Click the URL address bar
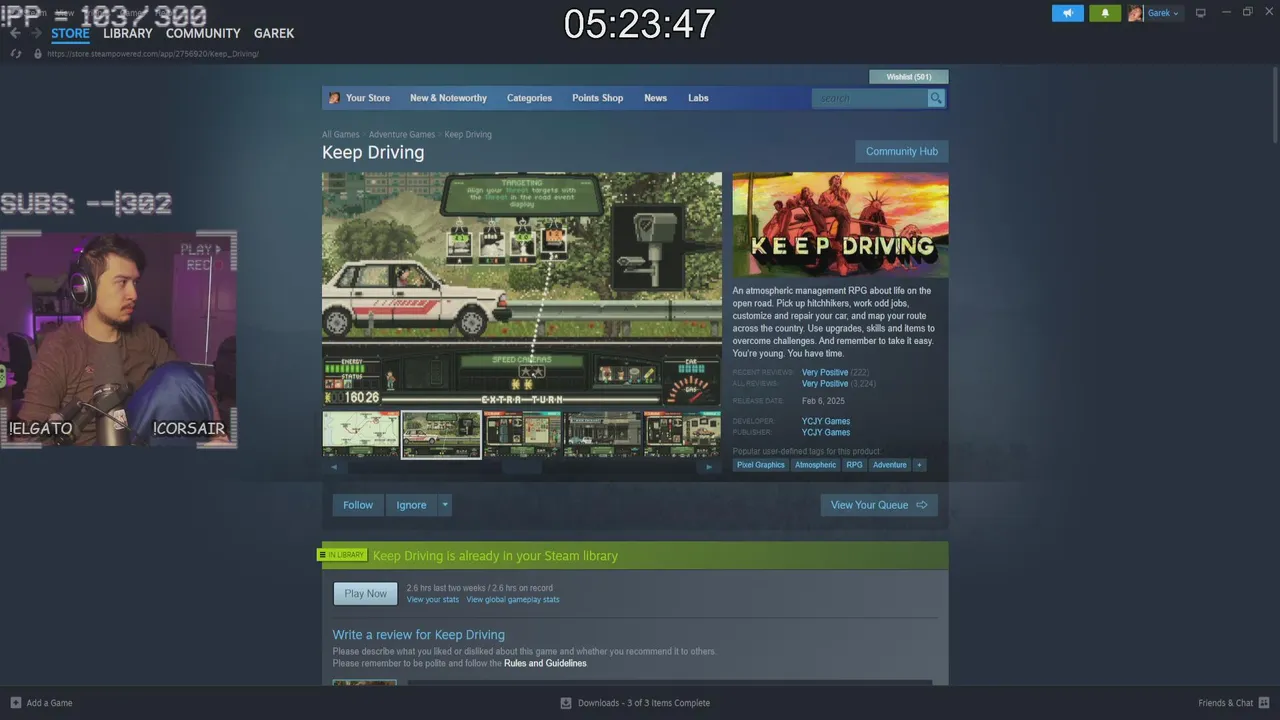Image resolution: width=1280 pixels, height=720 pixels. pos(153,53)
